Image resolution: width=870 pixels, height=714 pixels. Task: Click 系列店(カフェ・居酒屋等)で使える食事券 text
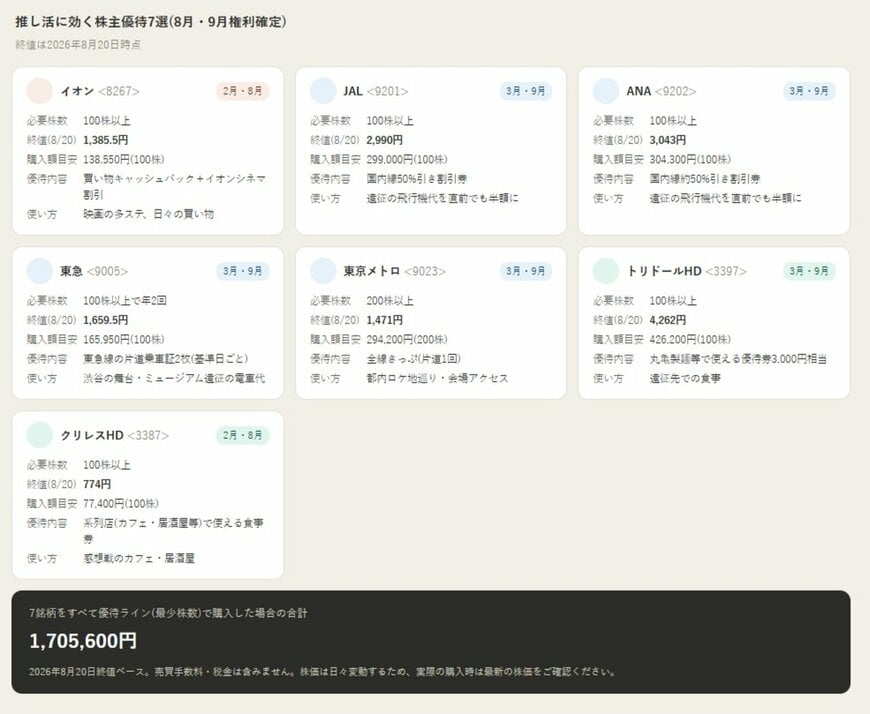pyautogui.click(x=174, y=531)
